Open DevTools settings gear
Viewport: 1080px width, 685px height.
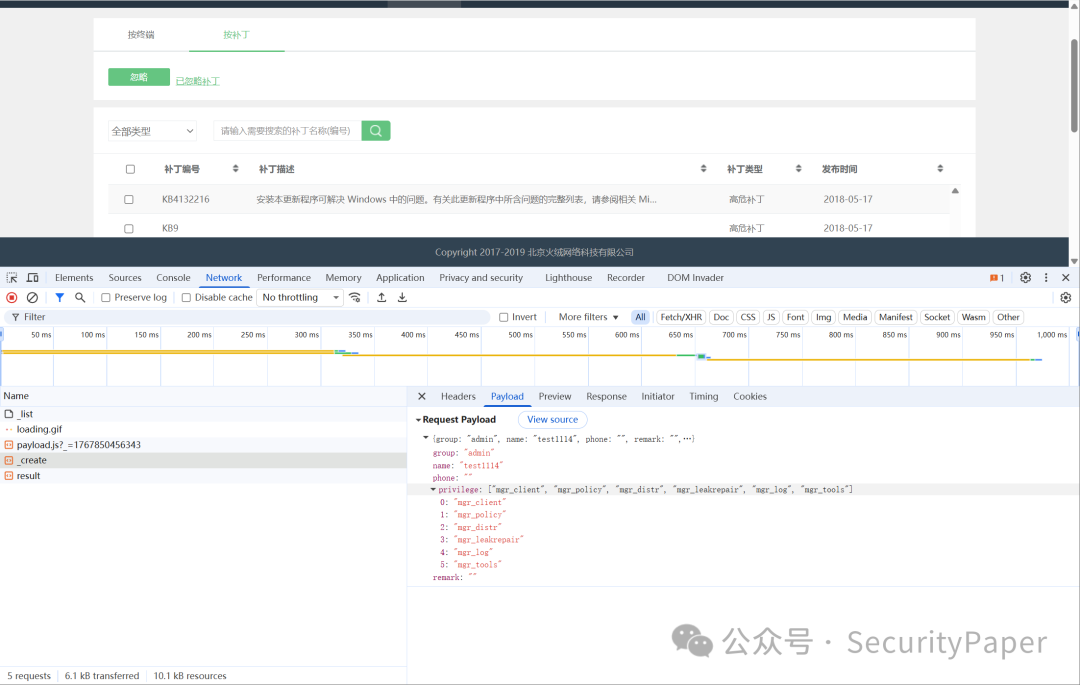(1026, 277)
